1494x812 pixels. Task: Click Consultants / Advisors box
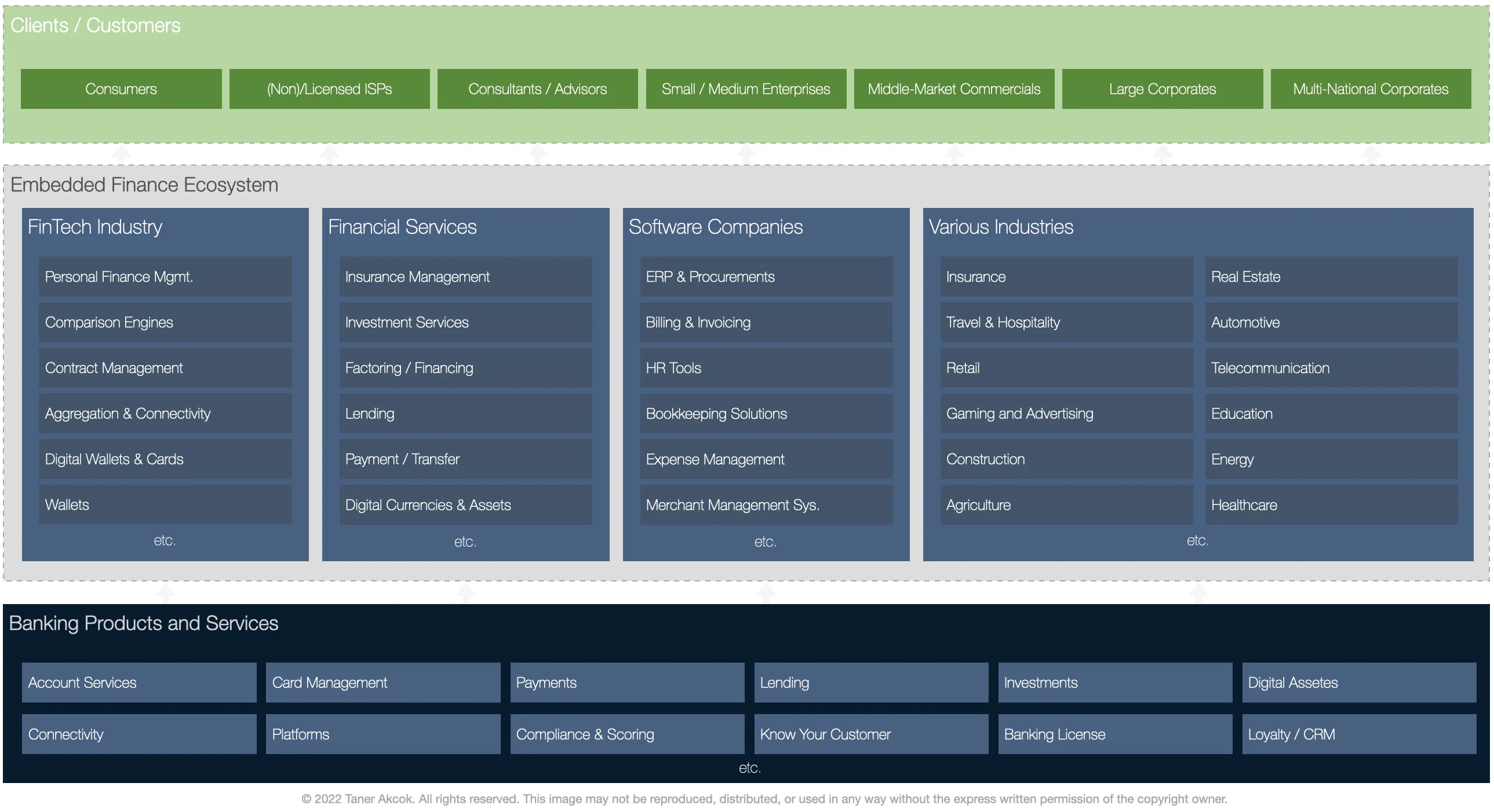tap(538, 89)
